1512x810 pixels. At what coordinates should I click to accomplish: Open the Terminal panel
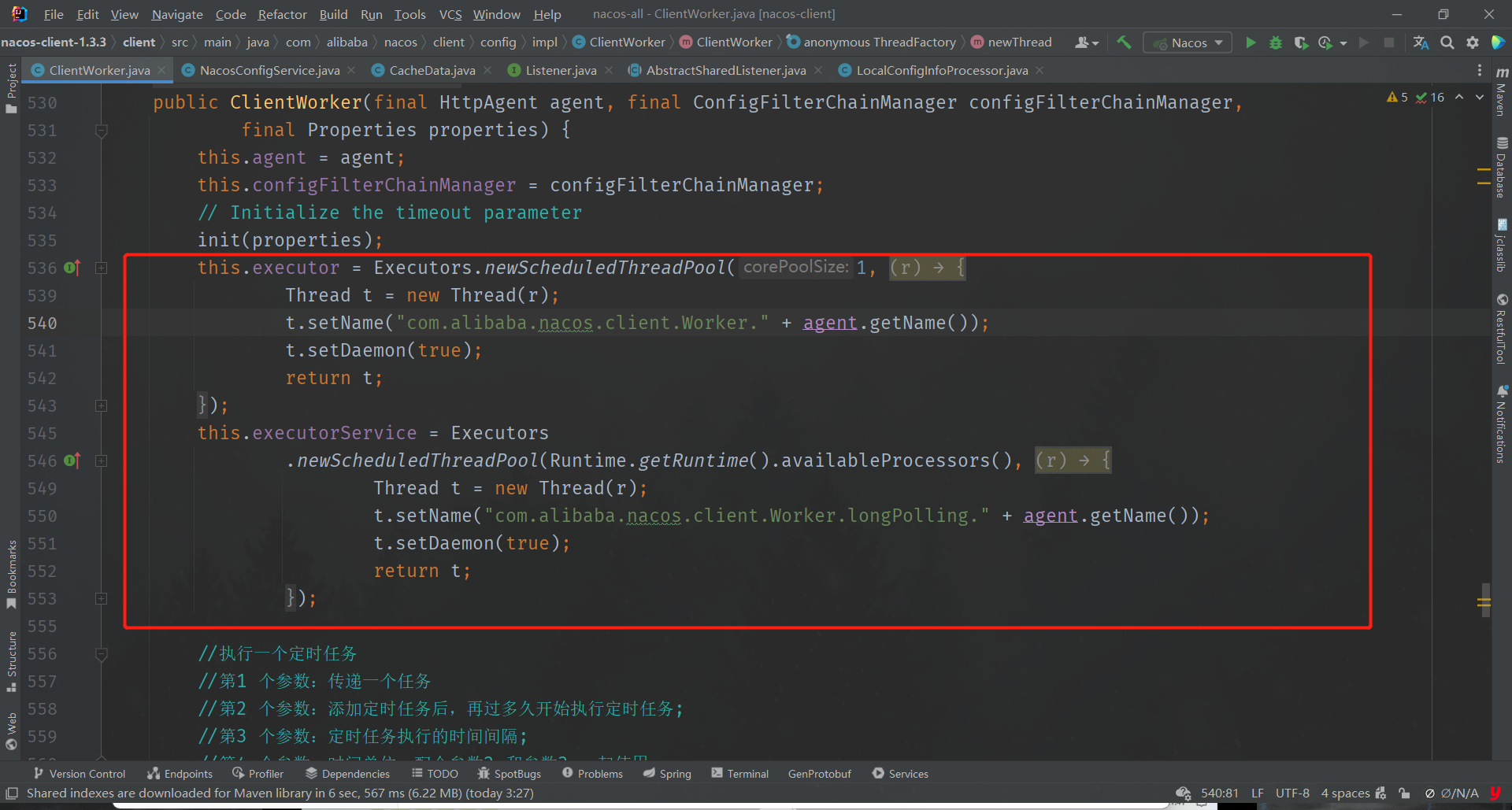pos(739,774)
